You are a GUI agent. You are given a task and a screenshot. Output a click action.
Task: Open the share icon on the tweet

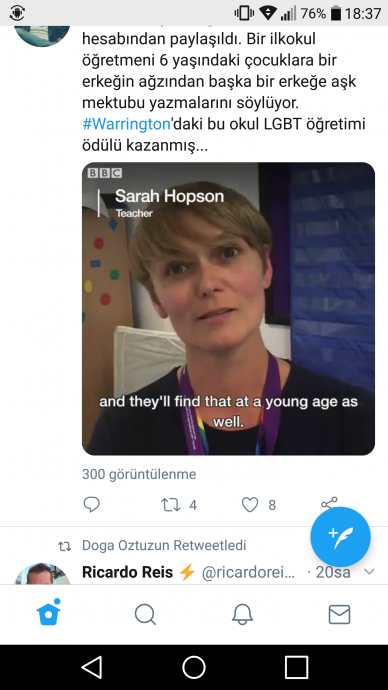click(329, 503)
